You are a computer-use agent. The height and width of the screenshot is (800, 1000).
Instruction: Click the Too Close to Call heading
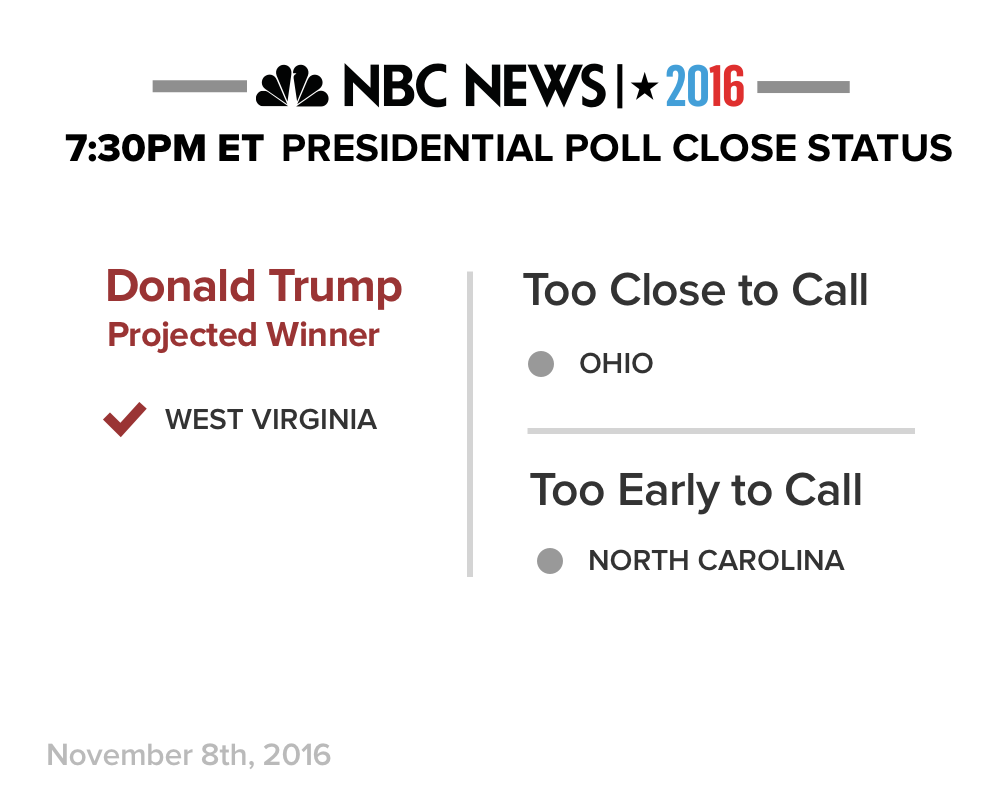(696, 290)
